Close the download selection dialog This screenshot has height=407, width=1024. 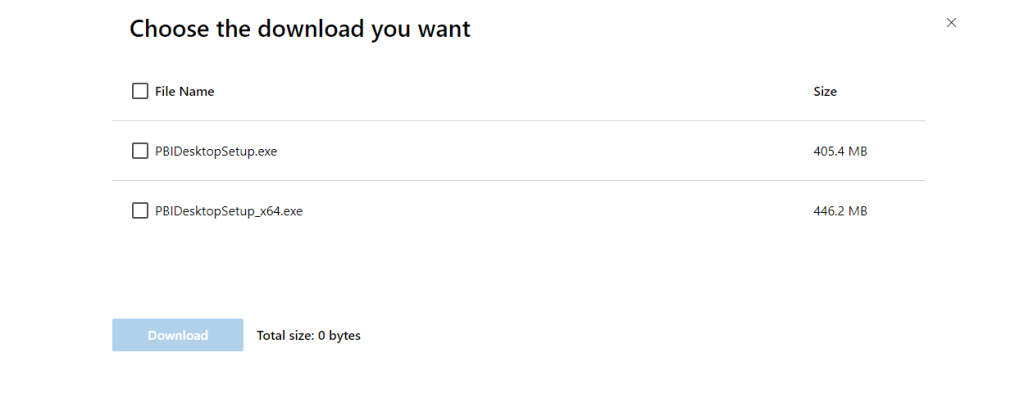[x=951, y=23]
